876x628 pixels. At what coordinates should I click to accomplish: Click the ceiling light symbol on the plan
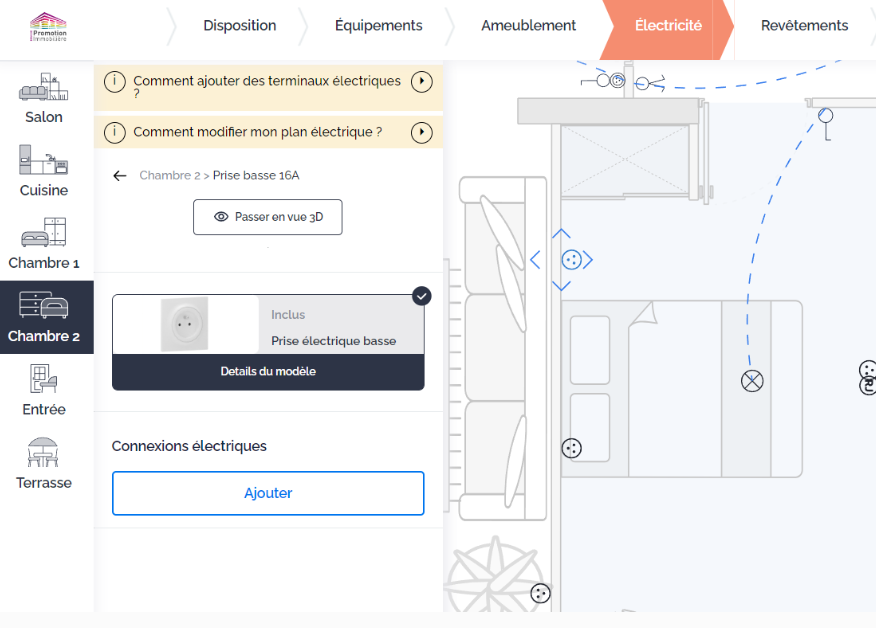pos(752,380)
